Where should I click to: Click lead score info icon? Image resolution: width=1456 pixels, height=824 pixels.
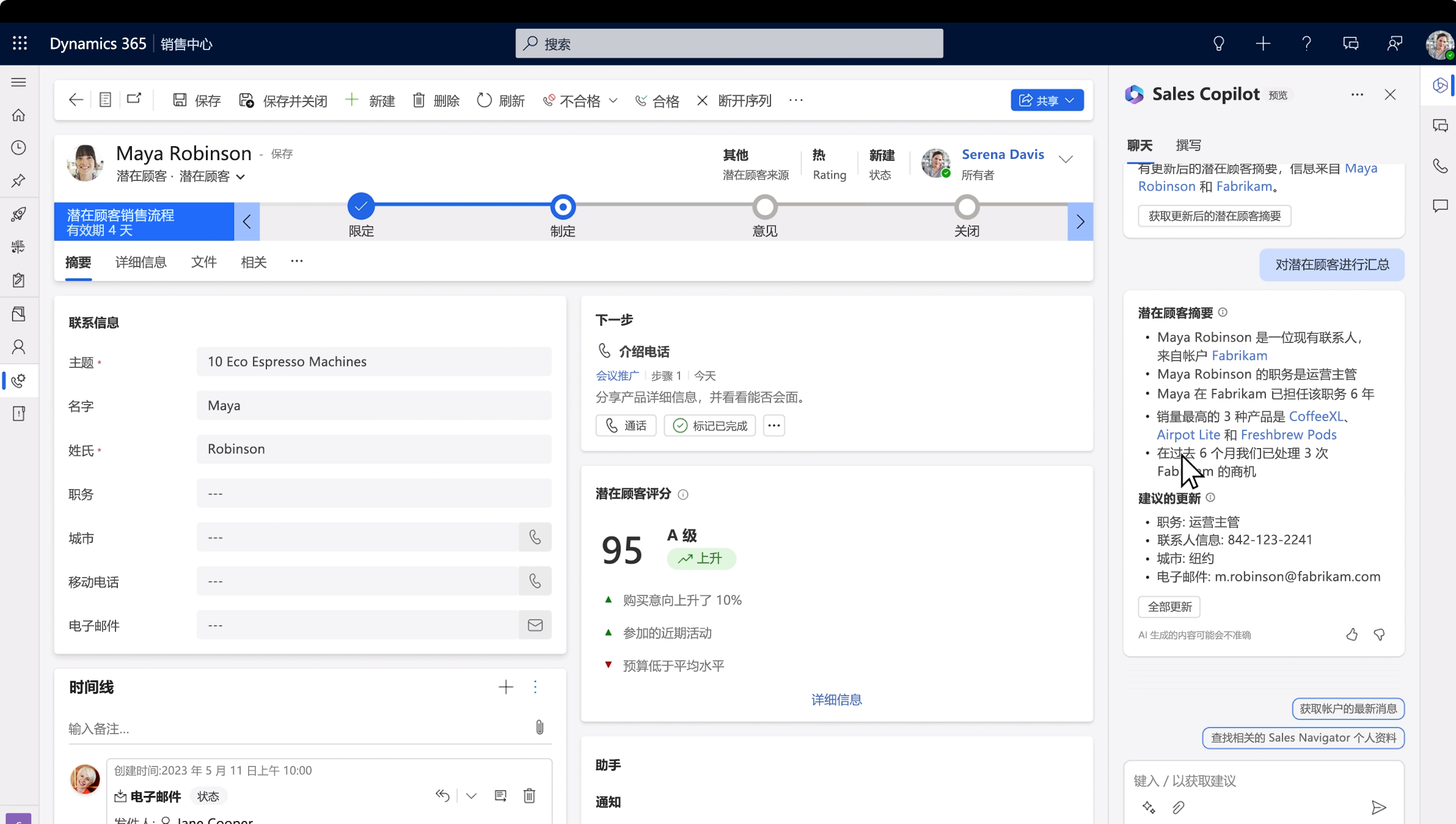coord(683,495)
